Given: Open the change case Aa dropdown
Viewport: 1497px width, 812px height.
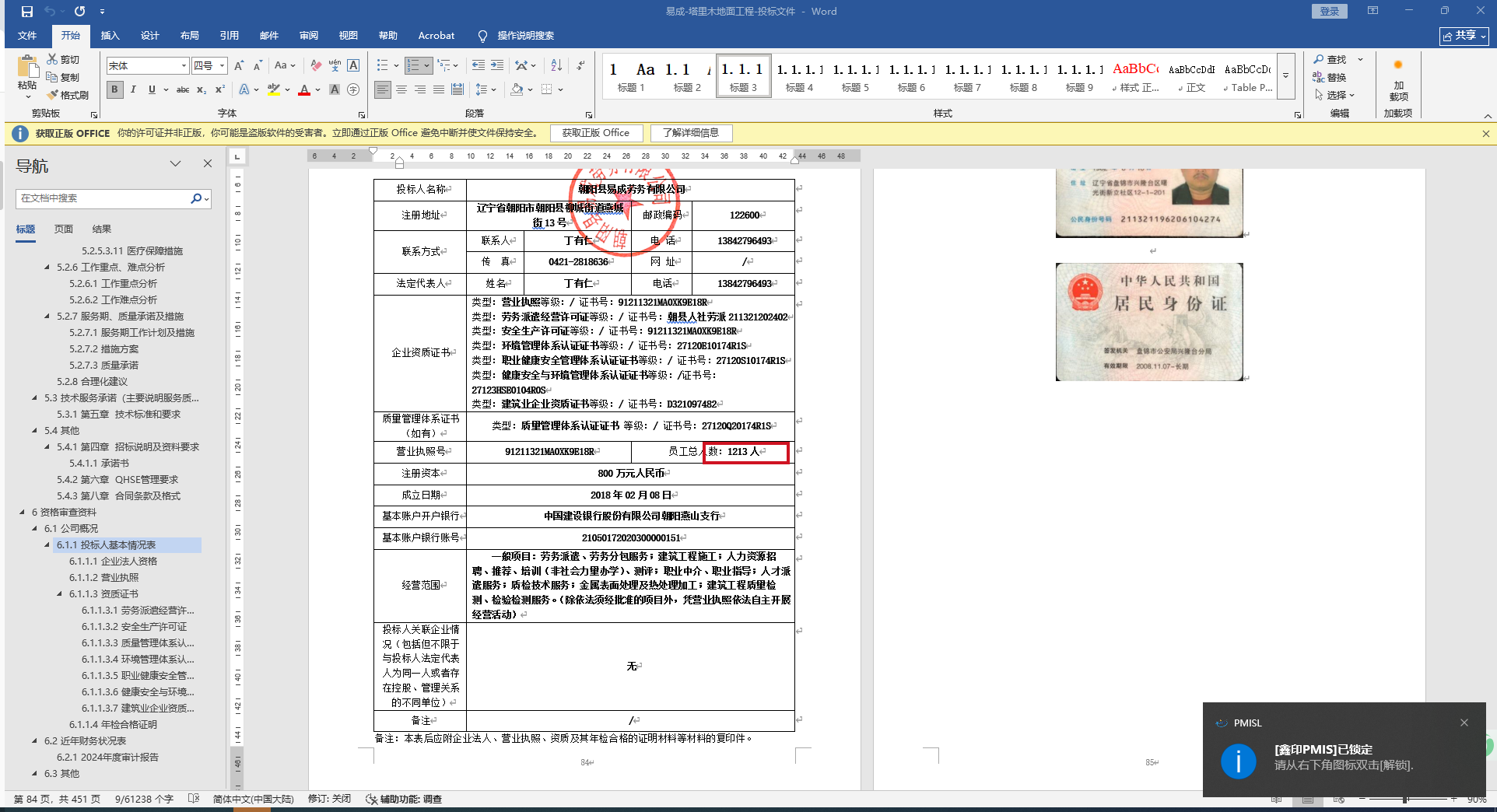Looking at the screenshot, I should (285, 65).
